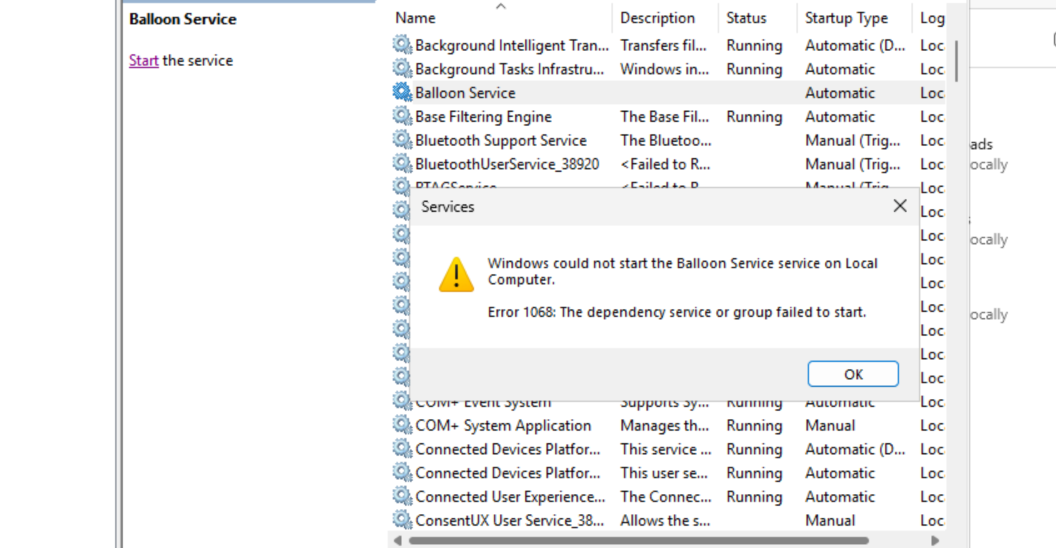Click the Background Intelligent Transfer gear icon
Viewport: 1056px width, 548px height.
point(402,45)
